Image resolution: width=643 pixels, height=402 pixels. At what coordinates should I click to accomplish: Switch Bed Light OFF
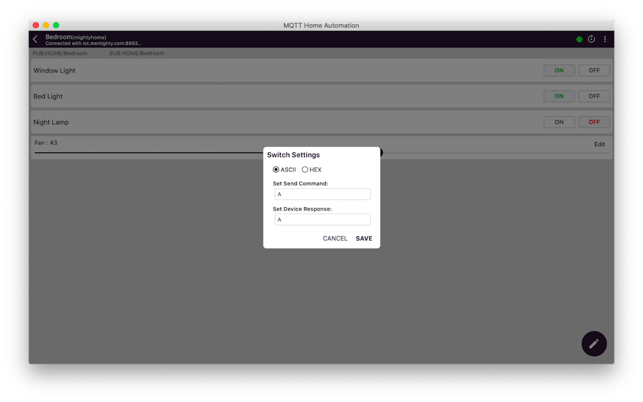coord(594,97)
